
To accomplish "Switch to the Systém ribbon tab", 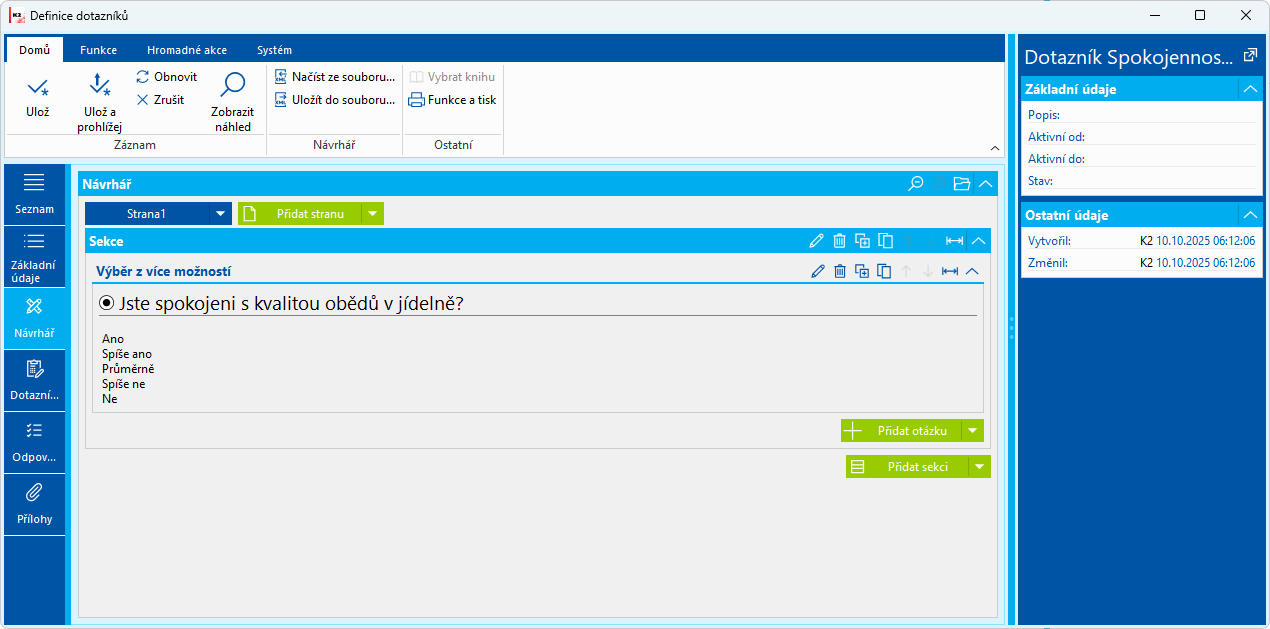I will 275,50.
